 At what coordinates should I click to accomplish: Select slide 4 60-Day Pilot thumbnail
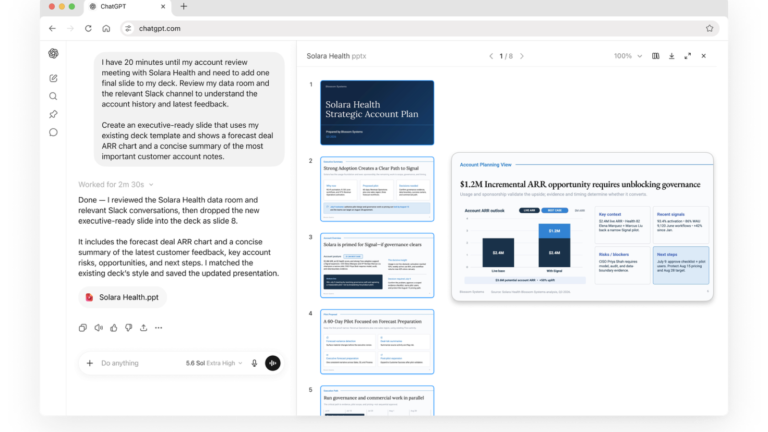pyautogui.click(x=377, y=342)
